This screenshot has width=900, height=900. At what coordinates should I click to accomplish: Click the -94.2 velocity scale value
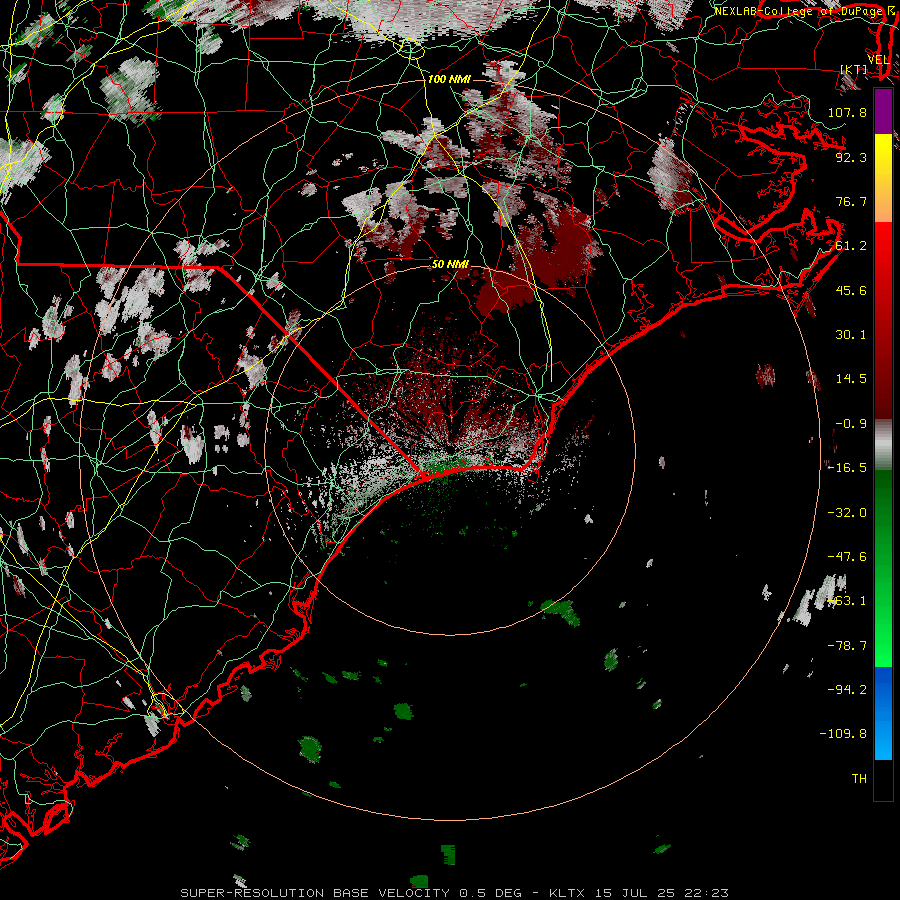coord(847,689)
